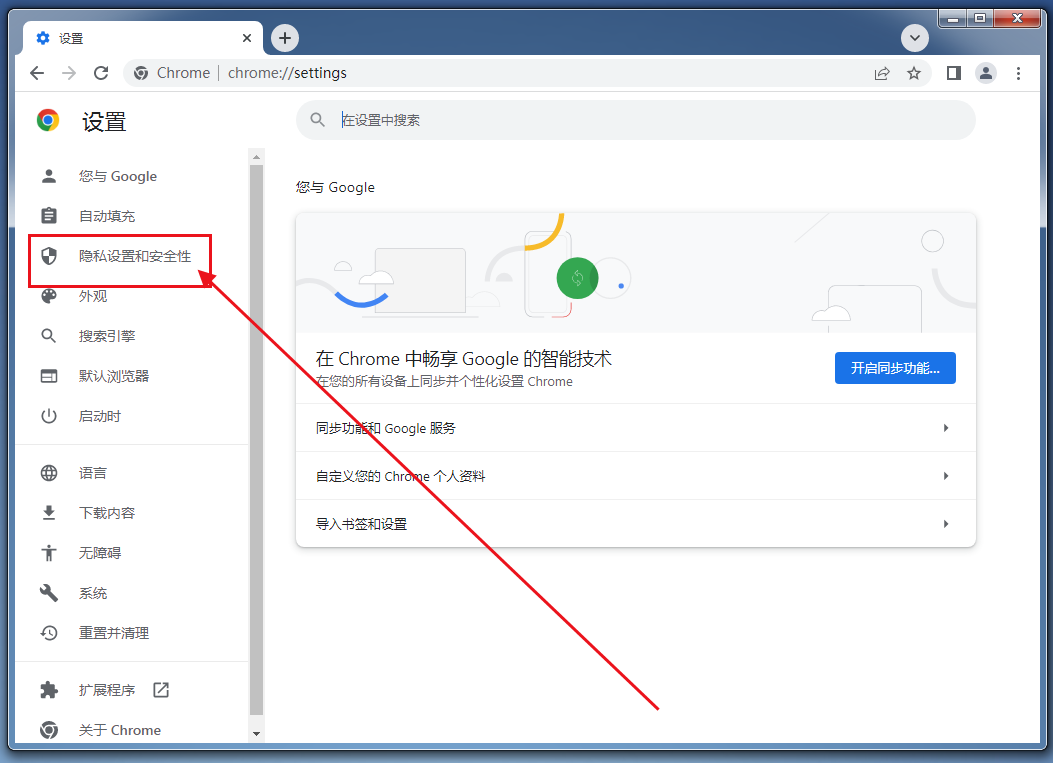Click the sidebar scrollbar thumb
Screen dimensions: 1053x763
[256, 440]
